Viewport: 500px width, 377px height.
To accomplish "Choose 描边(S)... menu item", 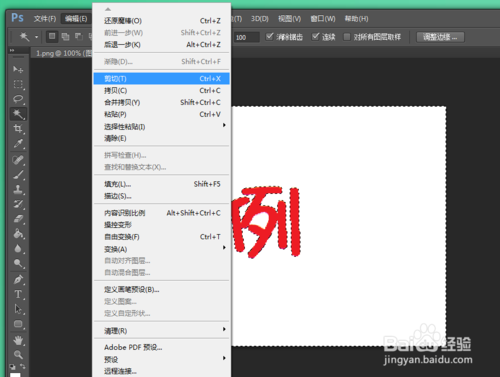I will tap(162, 196).
